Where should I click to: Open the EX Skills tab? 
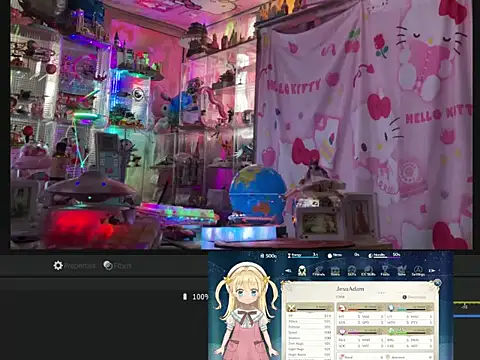coord(368,271)
